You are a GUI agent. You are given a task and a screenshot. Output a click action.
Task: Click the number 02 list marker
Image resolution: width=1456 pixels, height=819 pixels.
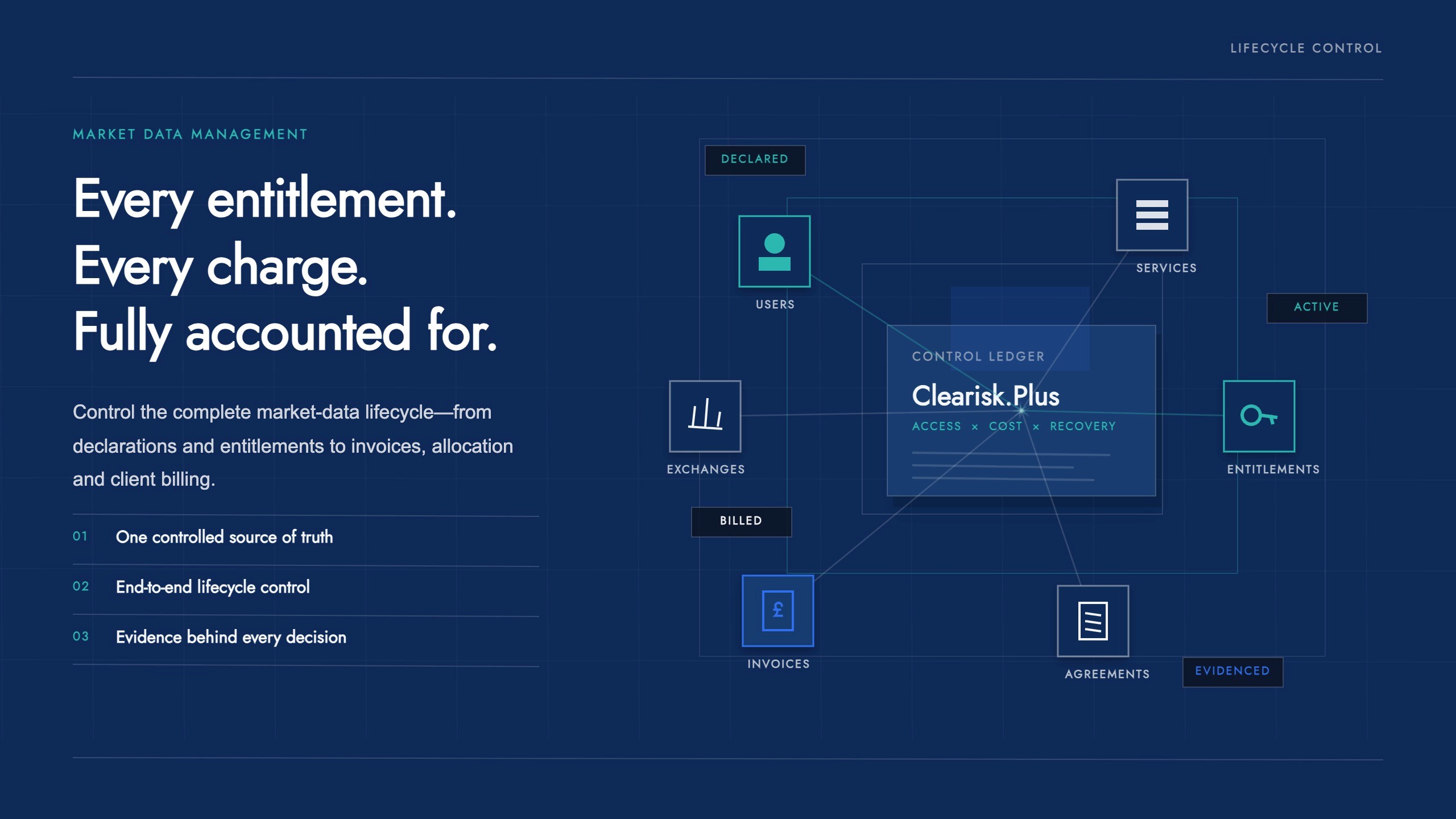coord(81,586)
